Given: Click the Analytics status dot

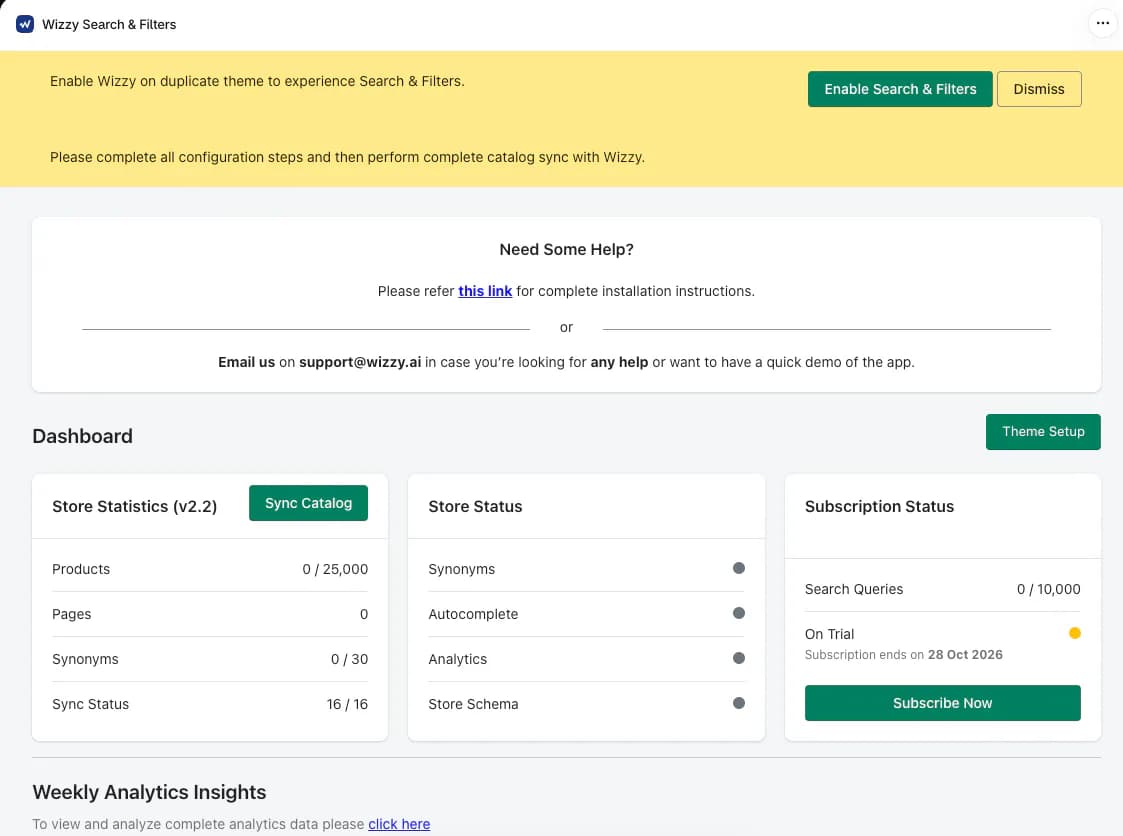Looking at the screenshot, I should 738,658.
